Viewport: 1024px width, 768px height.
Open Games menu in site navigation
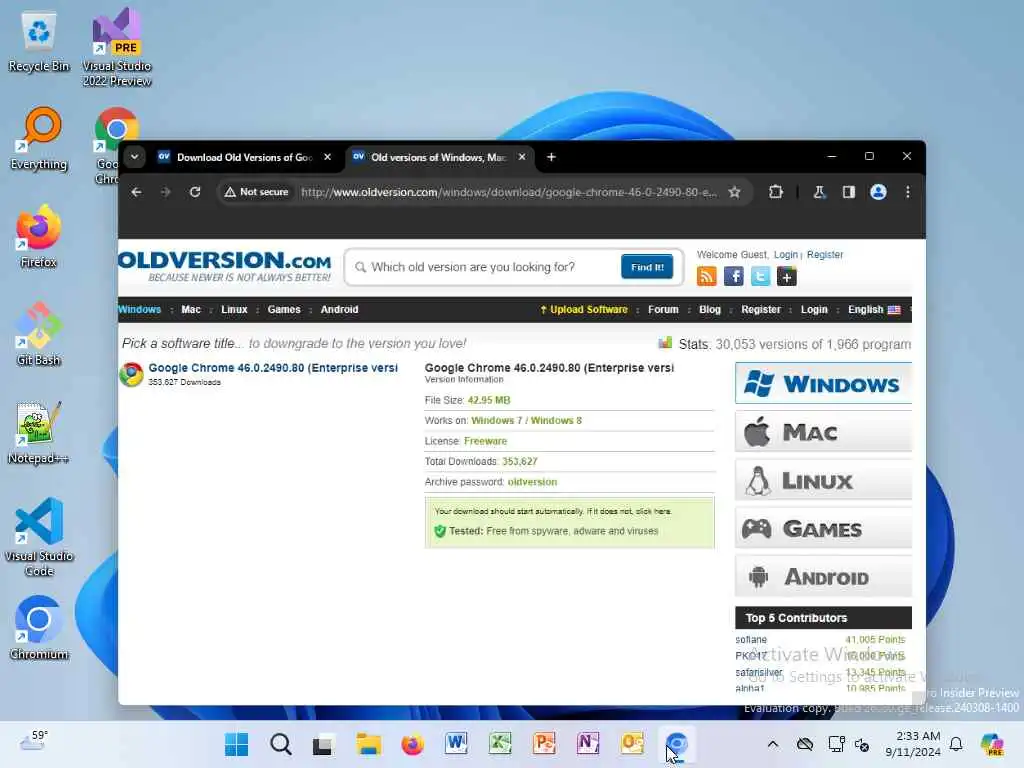coord(283,310)
